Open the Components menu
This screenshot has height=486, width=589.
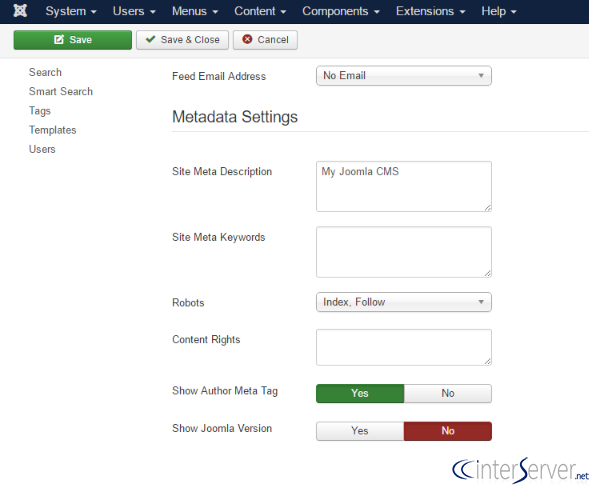click(341, 11)
